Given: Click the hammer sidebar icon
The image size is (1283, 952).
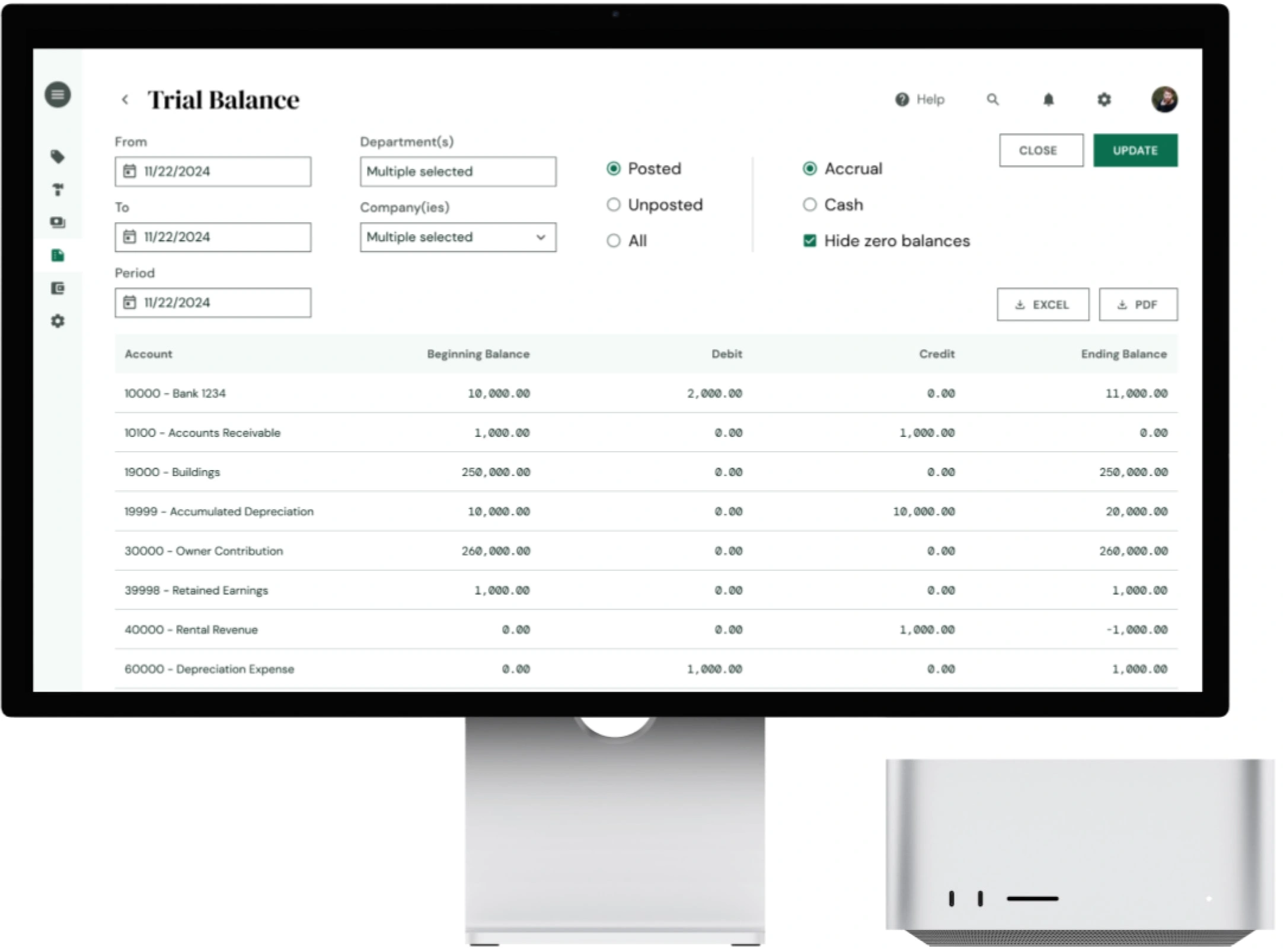Looking at the screenshot, I should (x=58, y=190).
